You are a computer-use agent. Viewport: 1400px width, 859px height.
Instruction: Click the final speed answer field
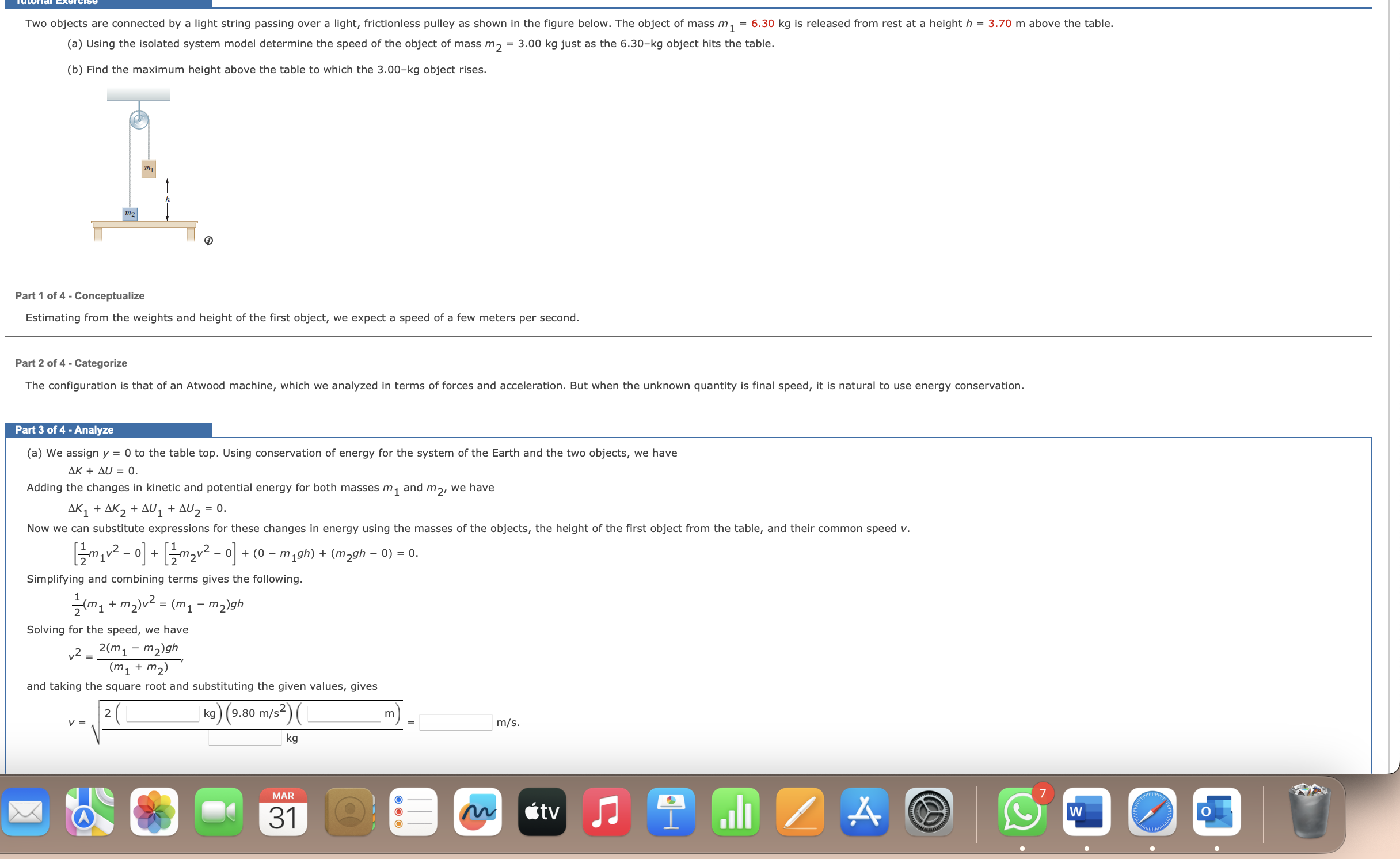(455, 723)
